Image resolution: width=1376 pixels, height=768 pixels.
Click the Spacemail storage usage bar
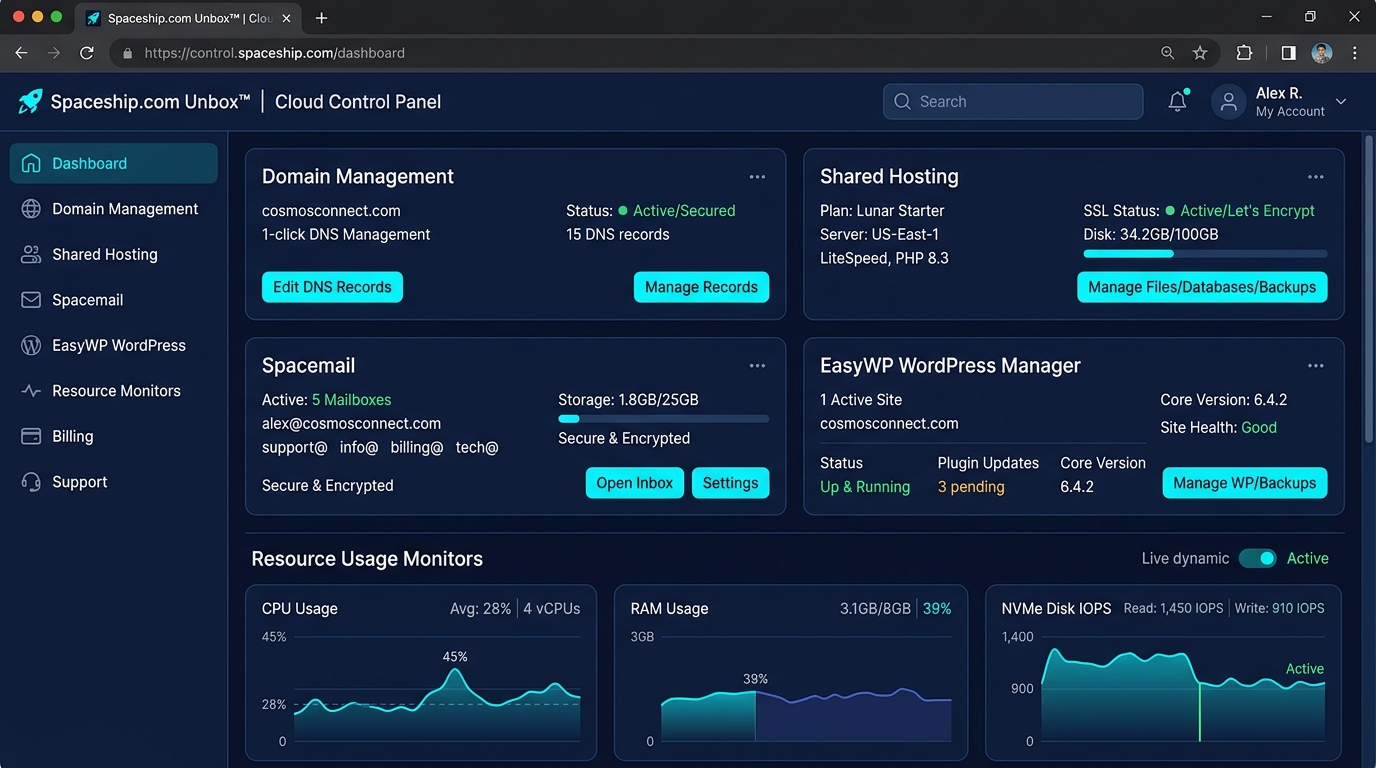[x=663, y=419]
